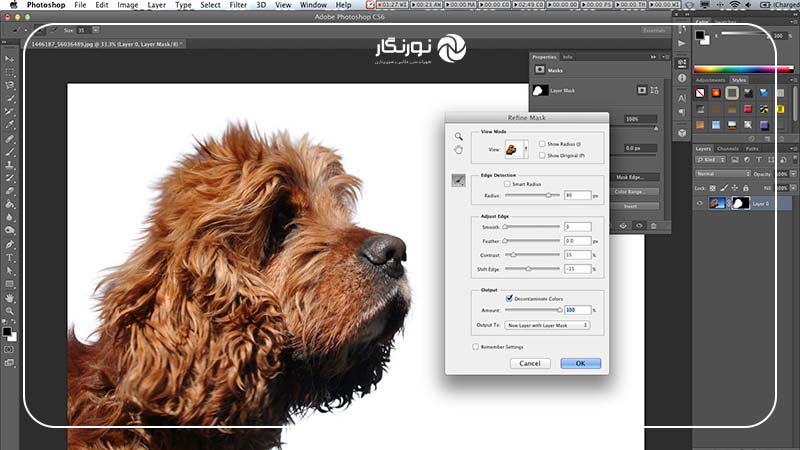Viewport: 800px width, 450px height.
Task: Select the Lasso tool
Action: pyautogui.click(x=9, y=86)
